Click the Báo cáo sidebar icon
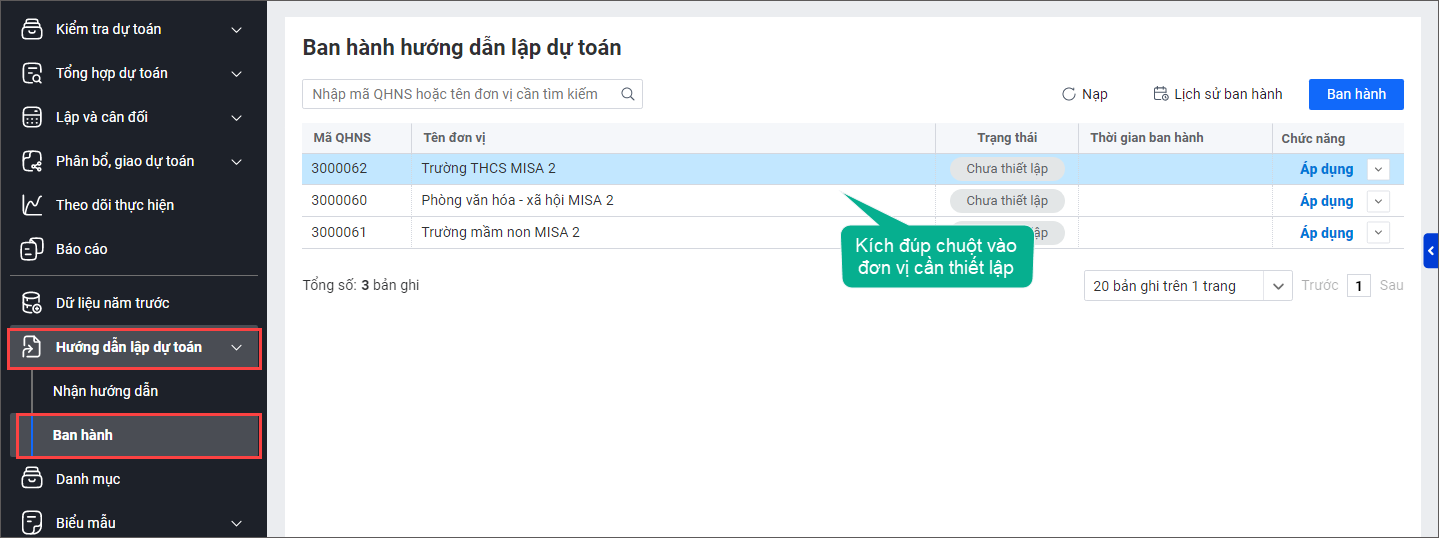This screenshot has height=538, width=1439. pyautogui.click(x=32, y=249)
